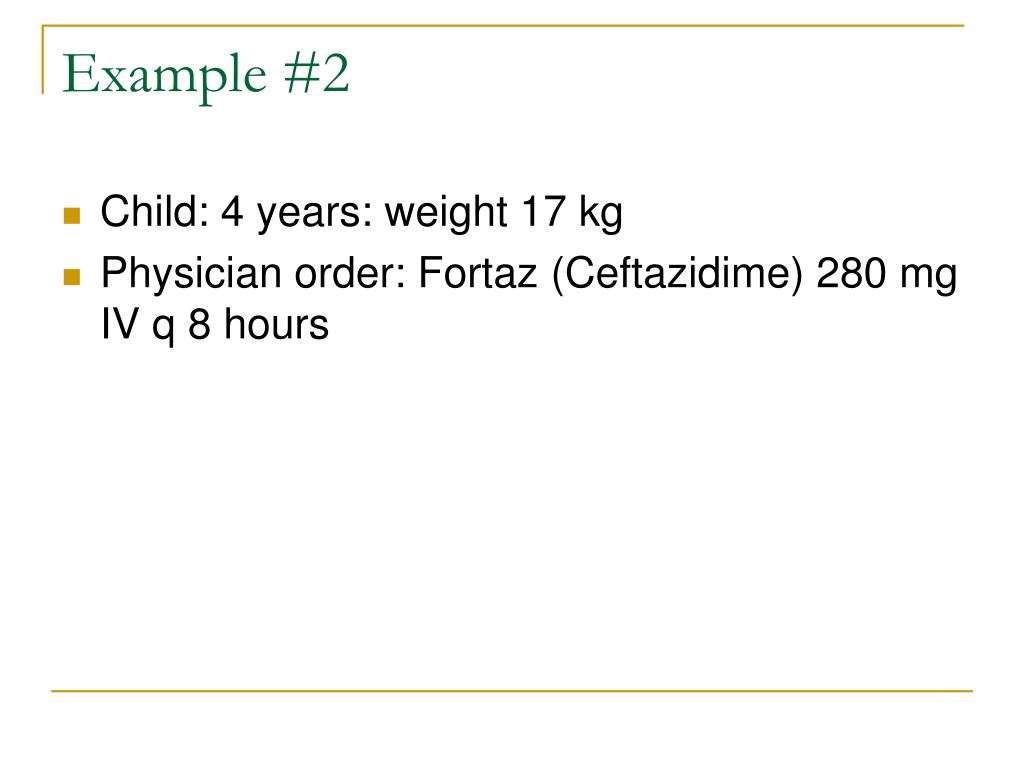Click the word 'Example' in the title
Screen dimensions: 1024x768
click(x=165, y=76)
